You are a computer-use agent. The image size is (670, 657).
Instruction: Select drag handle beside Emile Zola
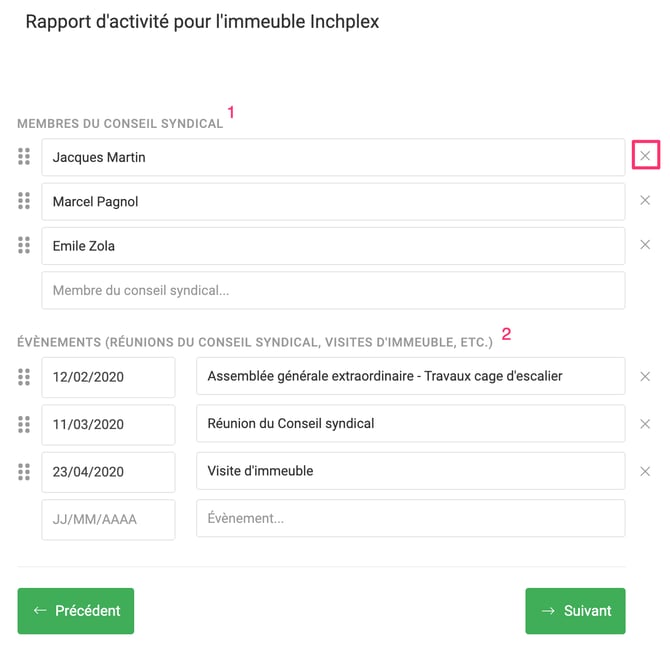(24, 246)
